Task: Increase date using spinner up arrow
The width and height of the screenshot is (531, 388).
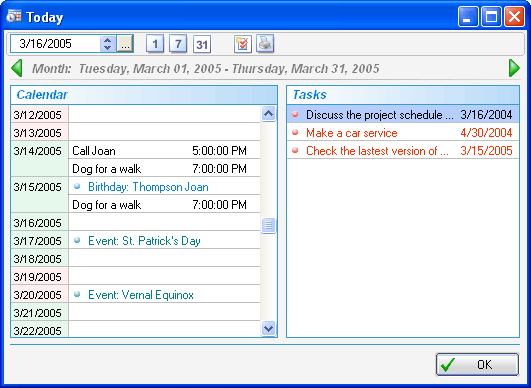Action: 108,40
